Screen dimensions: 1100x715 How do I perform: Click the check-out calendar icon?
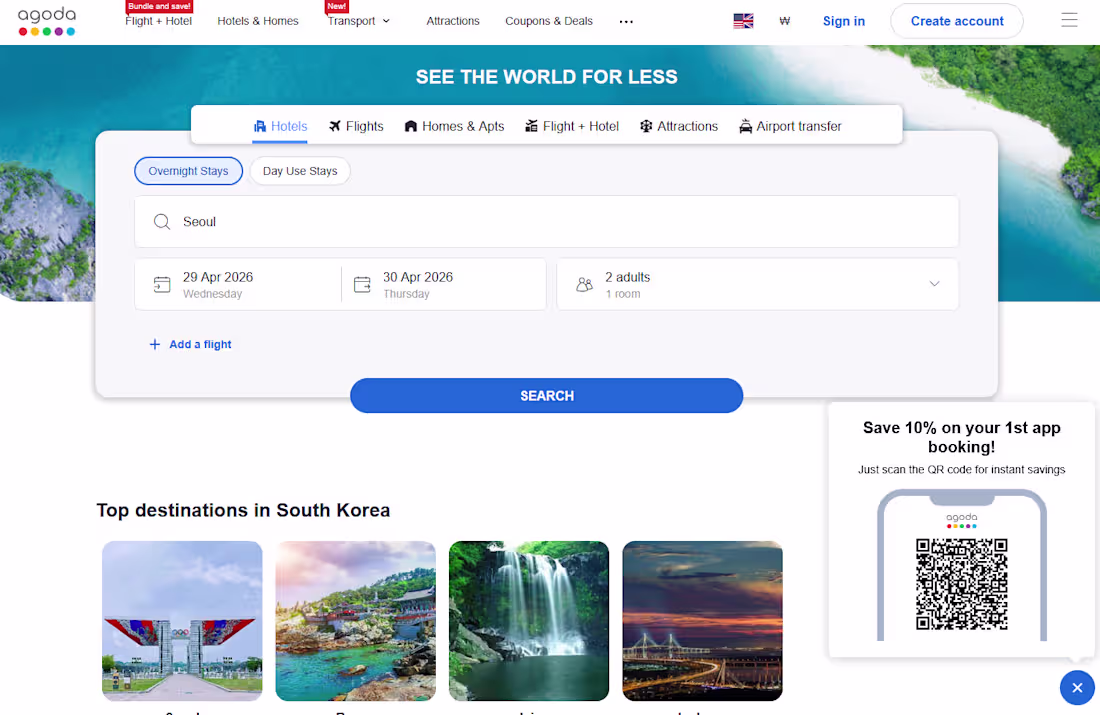(362, 284)
